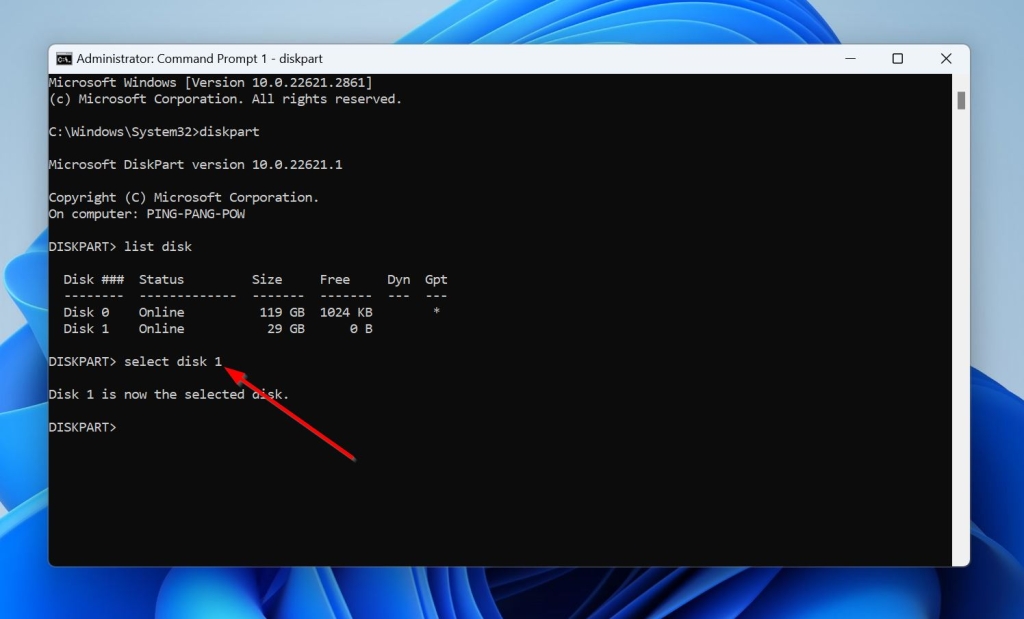Click the "select disk 1" command text
Viewport: 1024px width, 619px height.
click(173, 361)
